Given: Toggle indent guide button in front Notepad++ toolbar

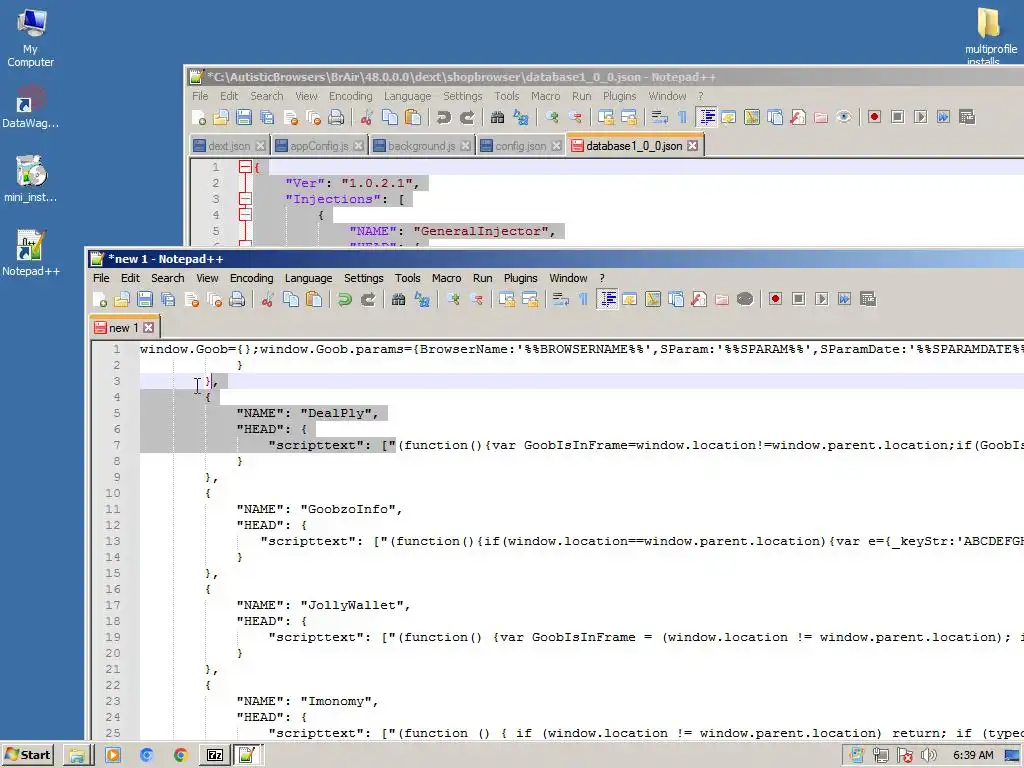Looking at the screenshot, I should tap(607, 300).
